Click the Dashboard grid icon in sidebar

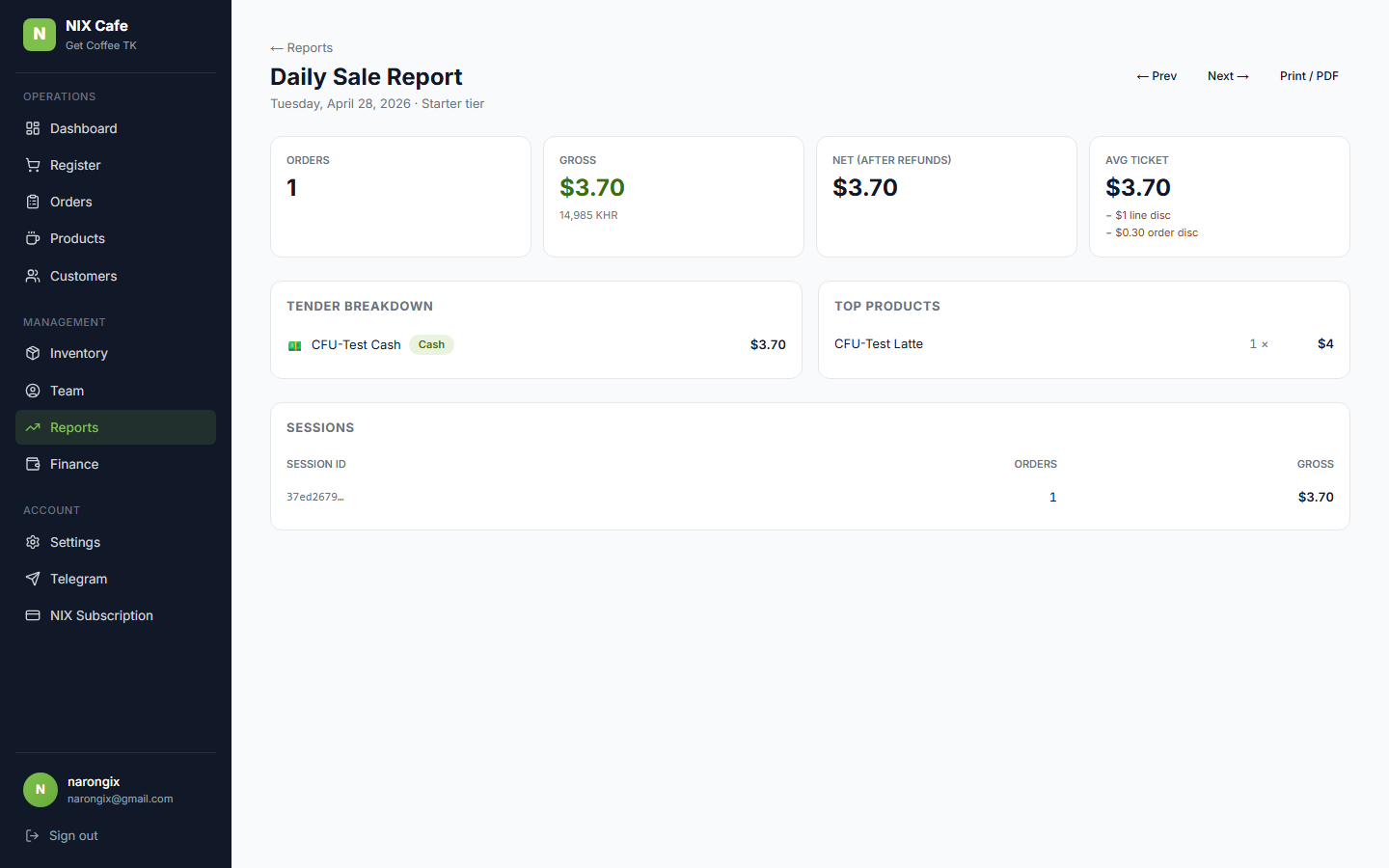tap(33, 128)
